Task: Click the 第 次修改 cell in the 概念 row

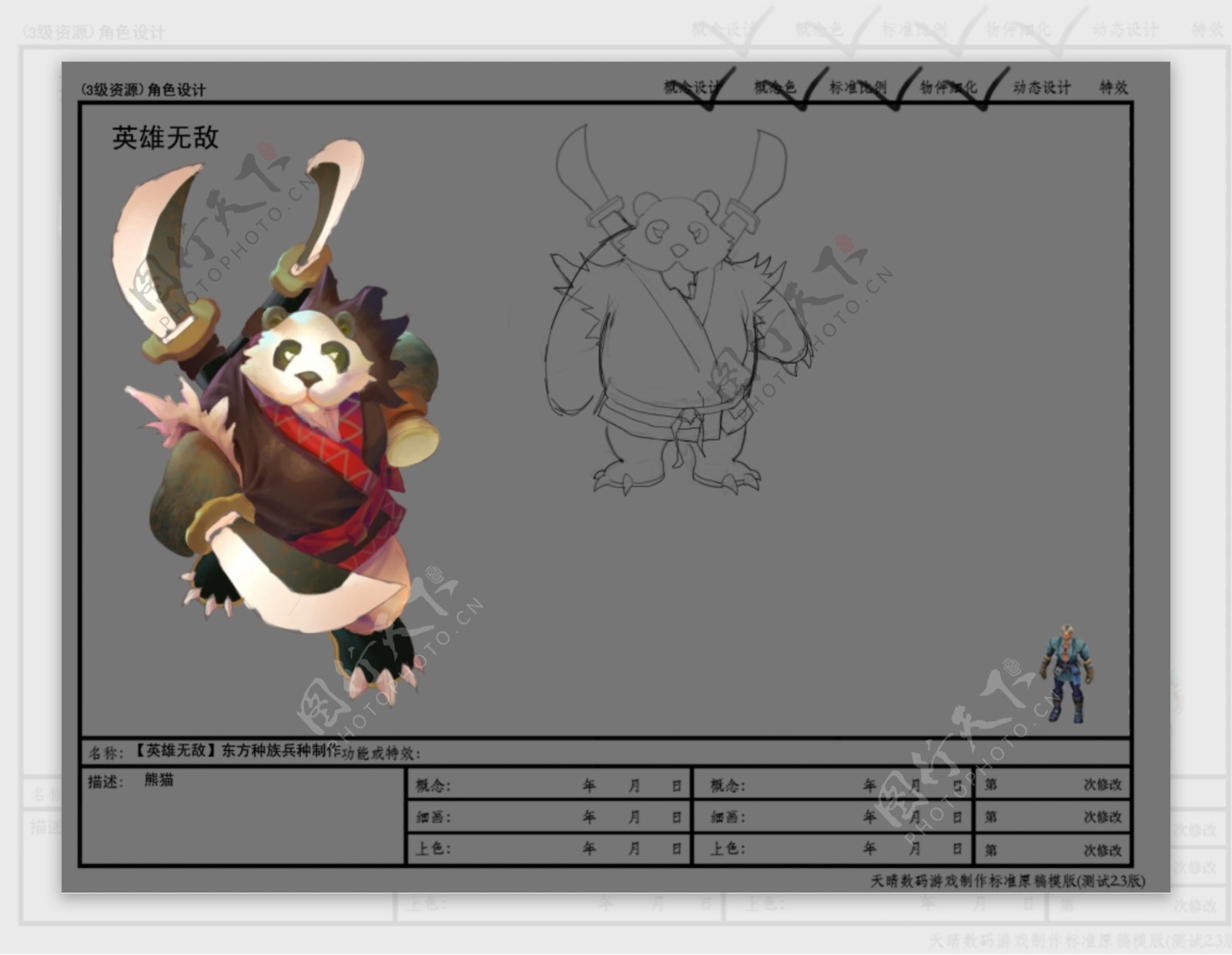Action: [x=1053, y=785]
